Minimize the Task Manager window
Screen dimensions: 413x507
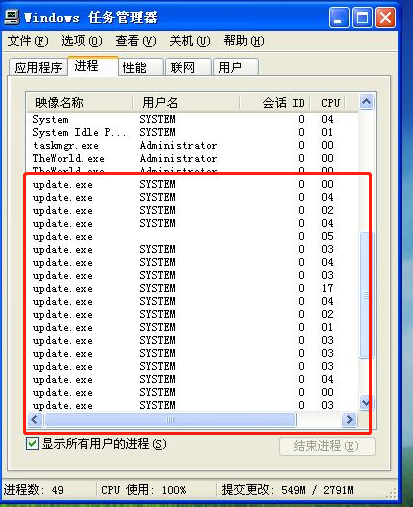339,17
